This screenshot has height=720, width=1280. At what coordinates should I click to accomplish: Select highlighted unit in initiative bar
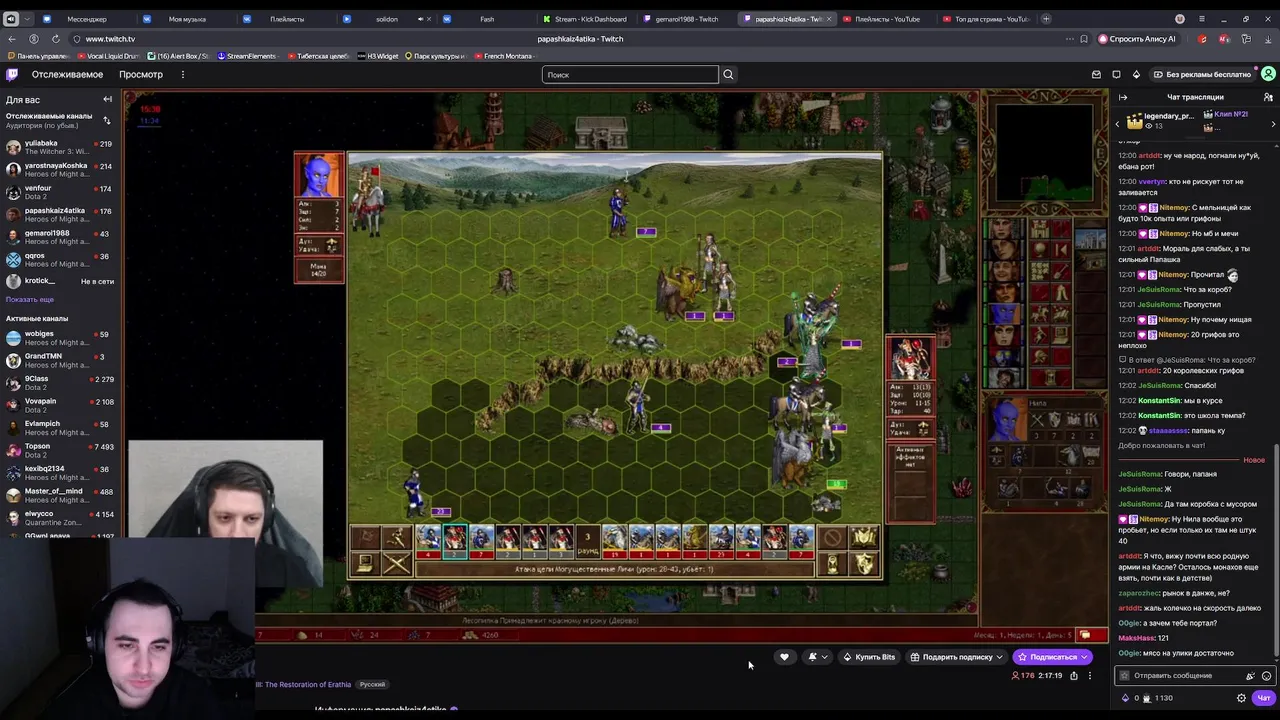[x=455, y=541]
